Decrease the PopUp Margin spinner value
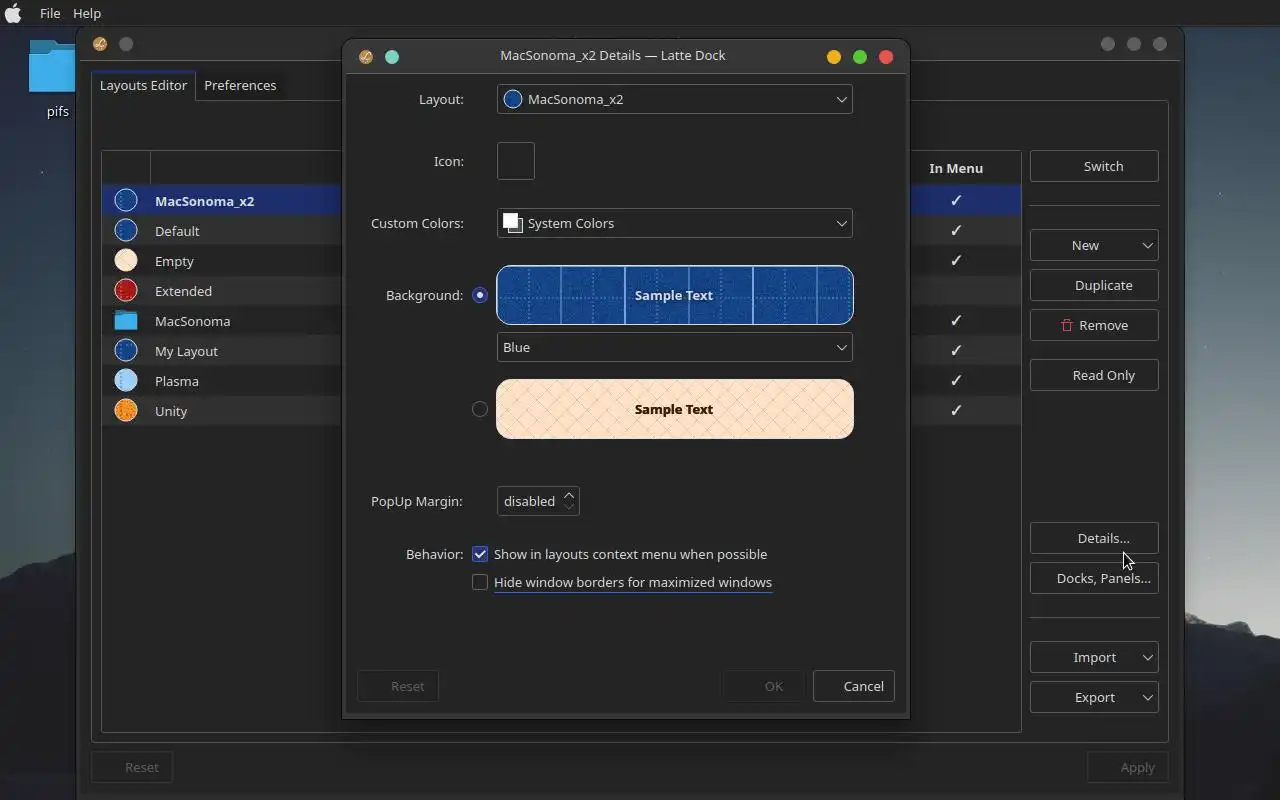 [x=569, y=507]
